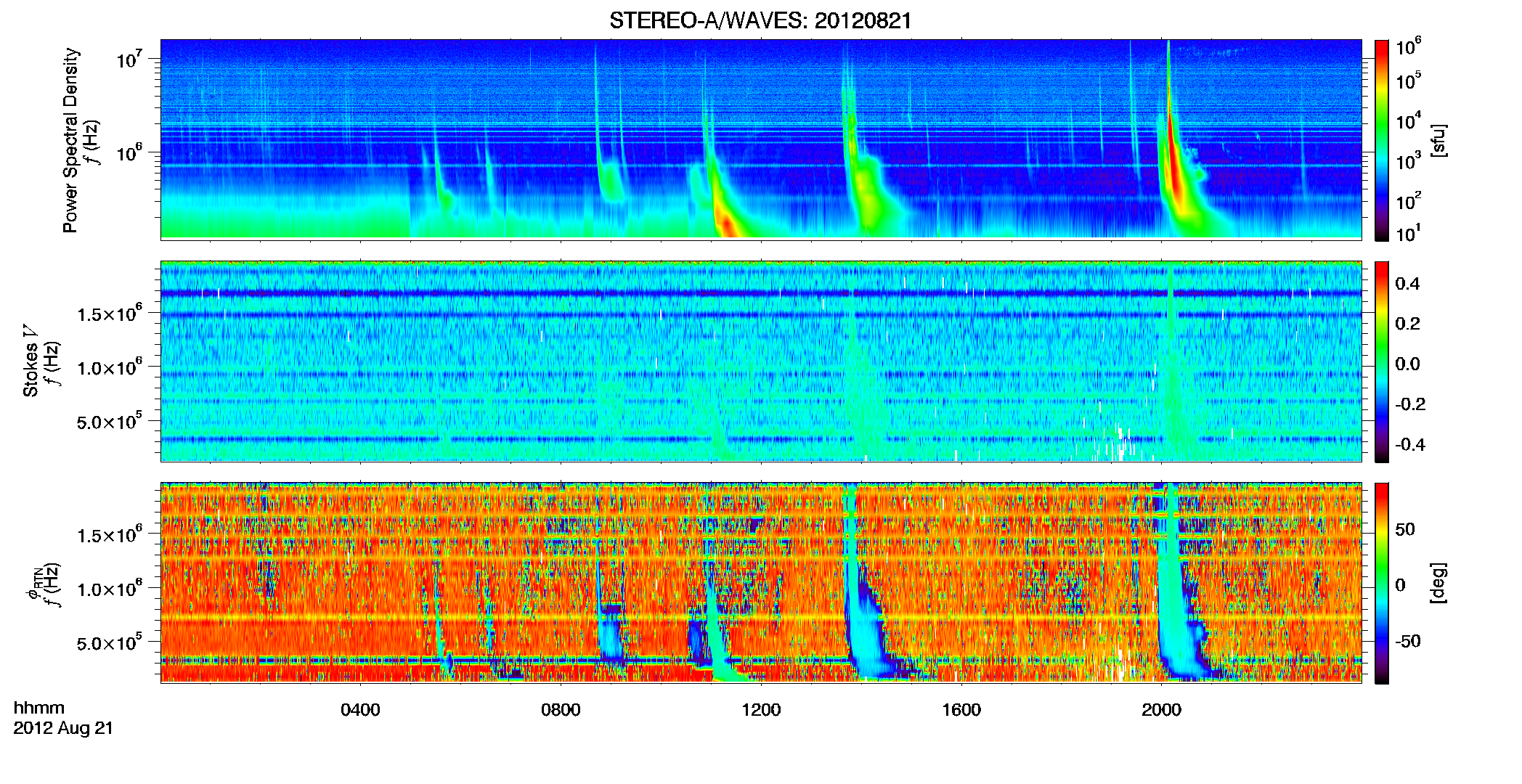Select the 10^3 value on sfu colorbar
1522x784 pixels.
pyautogui.click(x=1409, y=161)
